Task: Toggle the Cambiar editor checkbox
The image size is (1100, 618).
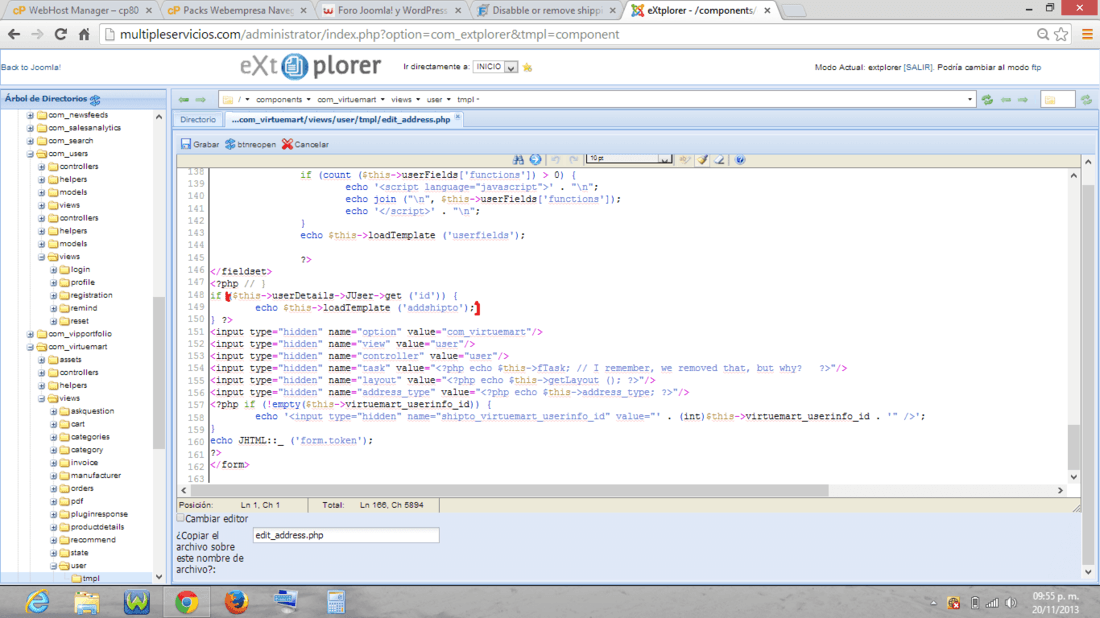Action: click(x=180, y=518)
